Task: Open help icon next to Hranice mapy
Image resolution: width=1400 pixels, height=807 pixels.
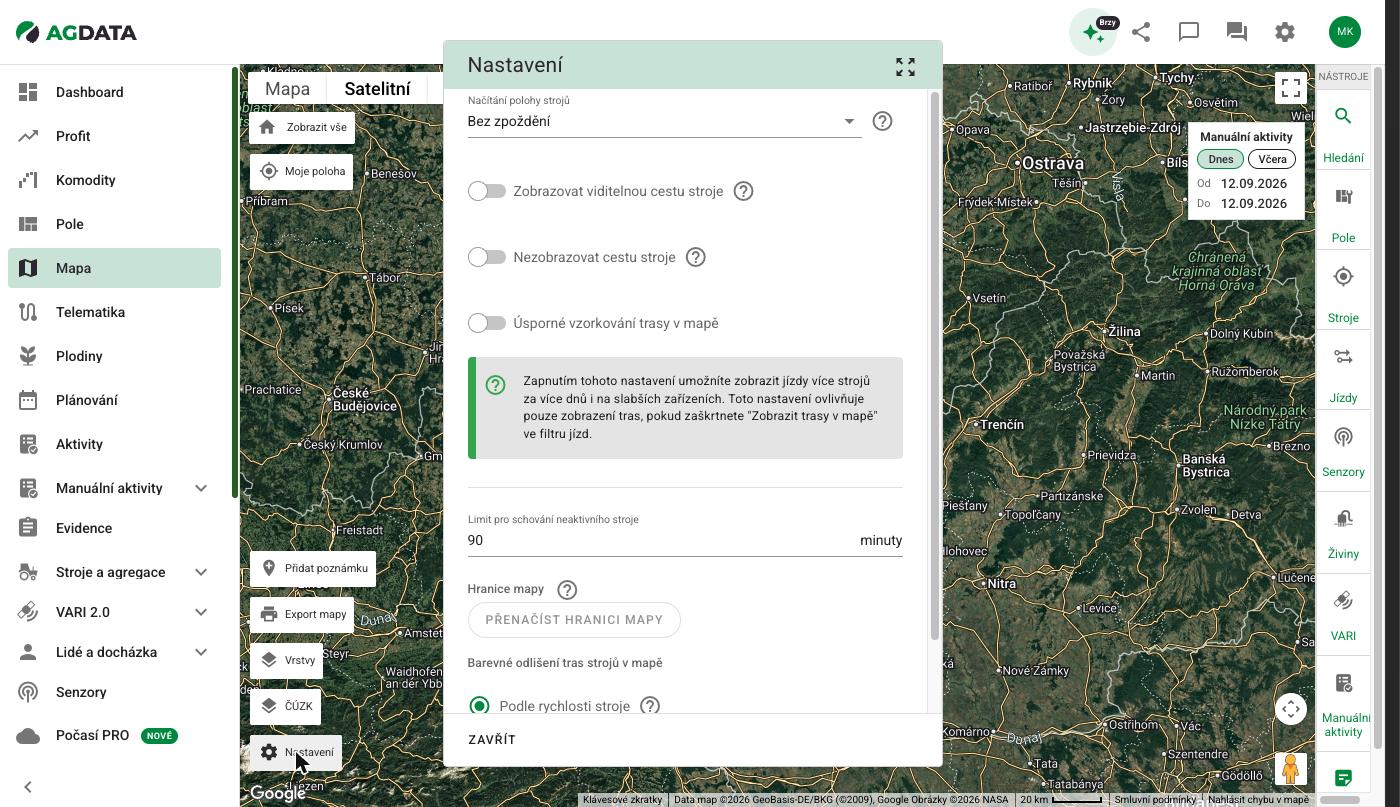Action: point(567,589)
